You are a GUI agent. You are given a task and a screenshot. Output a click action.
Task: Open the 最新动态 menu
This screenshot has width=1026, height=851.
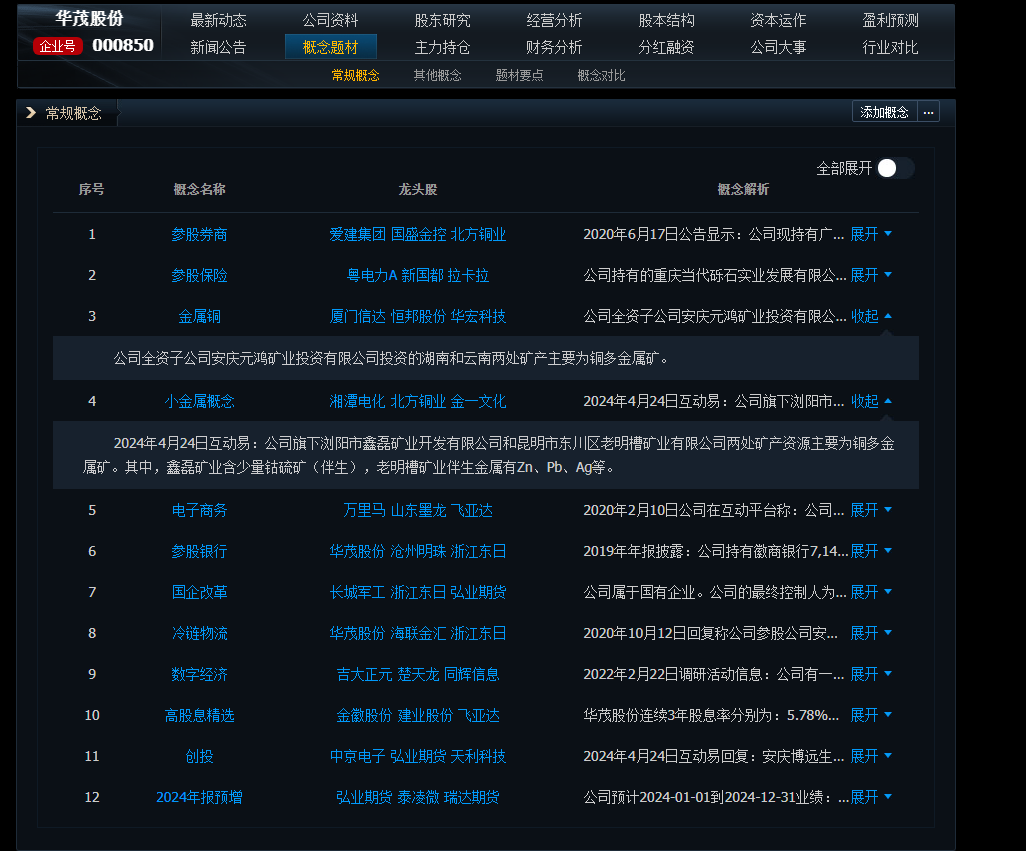[219, 20]
